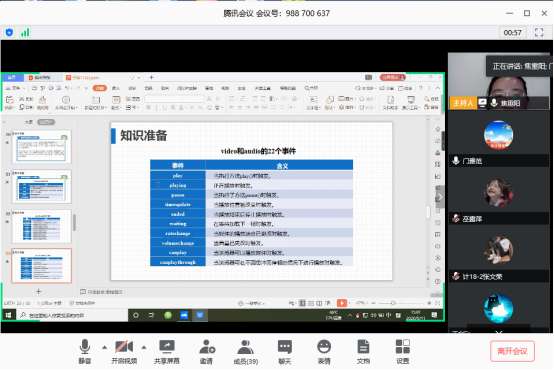Open the notification center icon on shared taskbar
Screen dimensions: 554x370
(x=435, y=315)
